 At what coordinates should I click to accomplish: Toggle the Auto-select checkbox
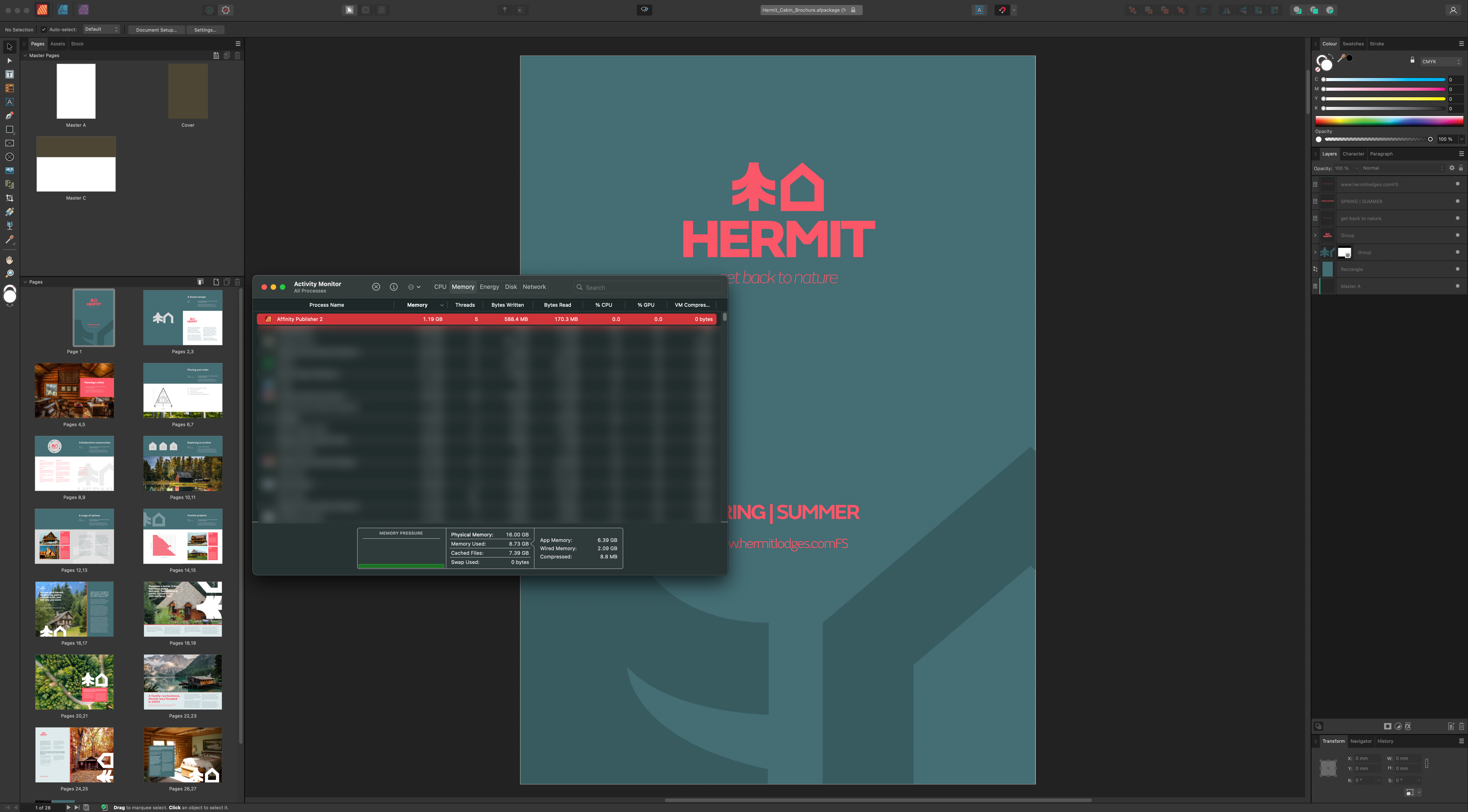tap(44, 30)
